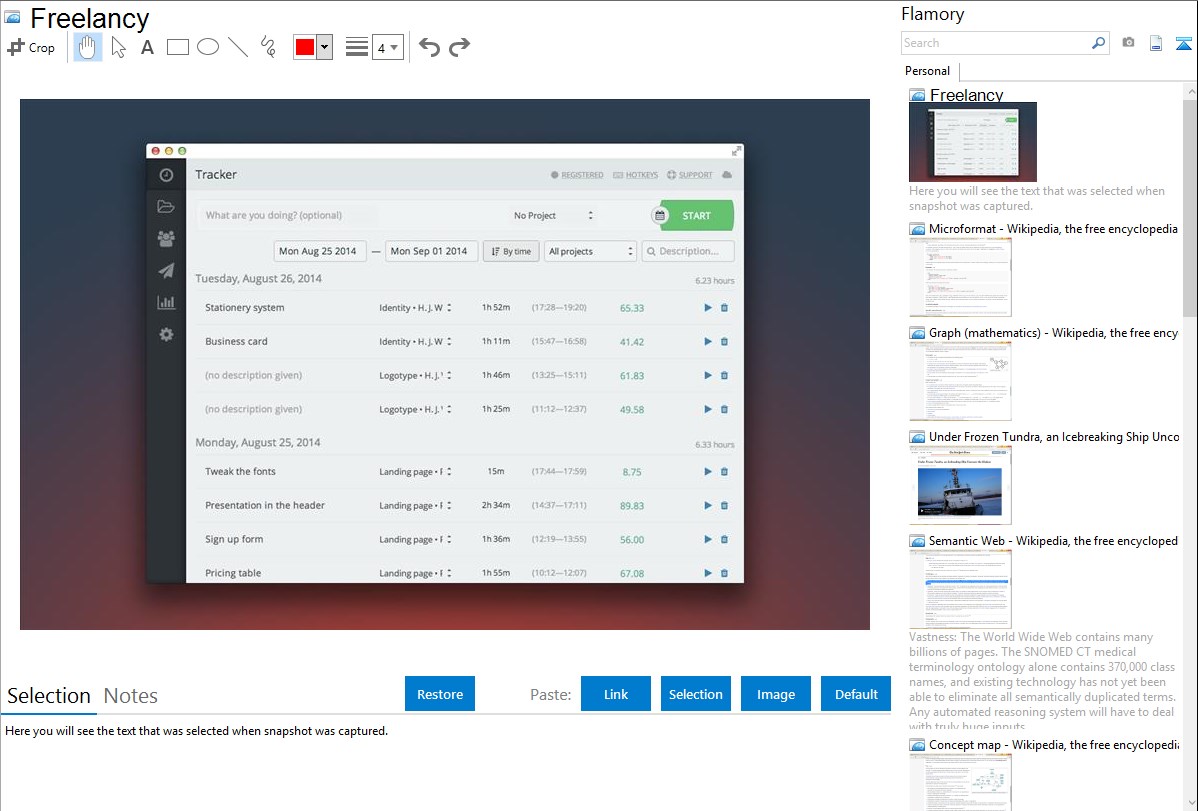Click the red color swatch

305,47
